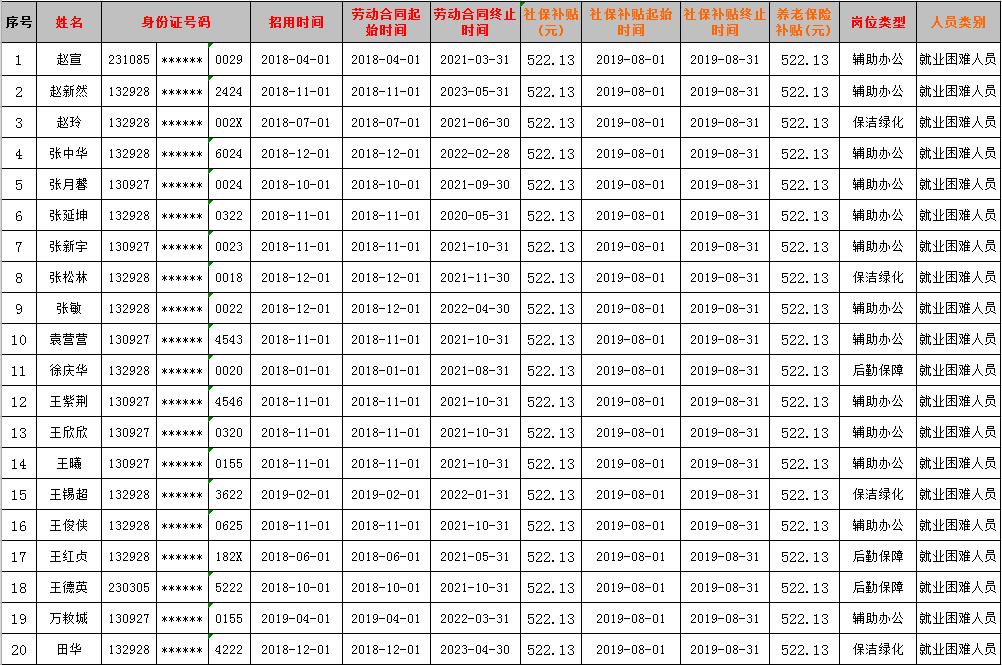Click the 岗位类型 column header
This screenshot has height=665, width=1002.
point(877,21)
